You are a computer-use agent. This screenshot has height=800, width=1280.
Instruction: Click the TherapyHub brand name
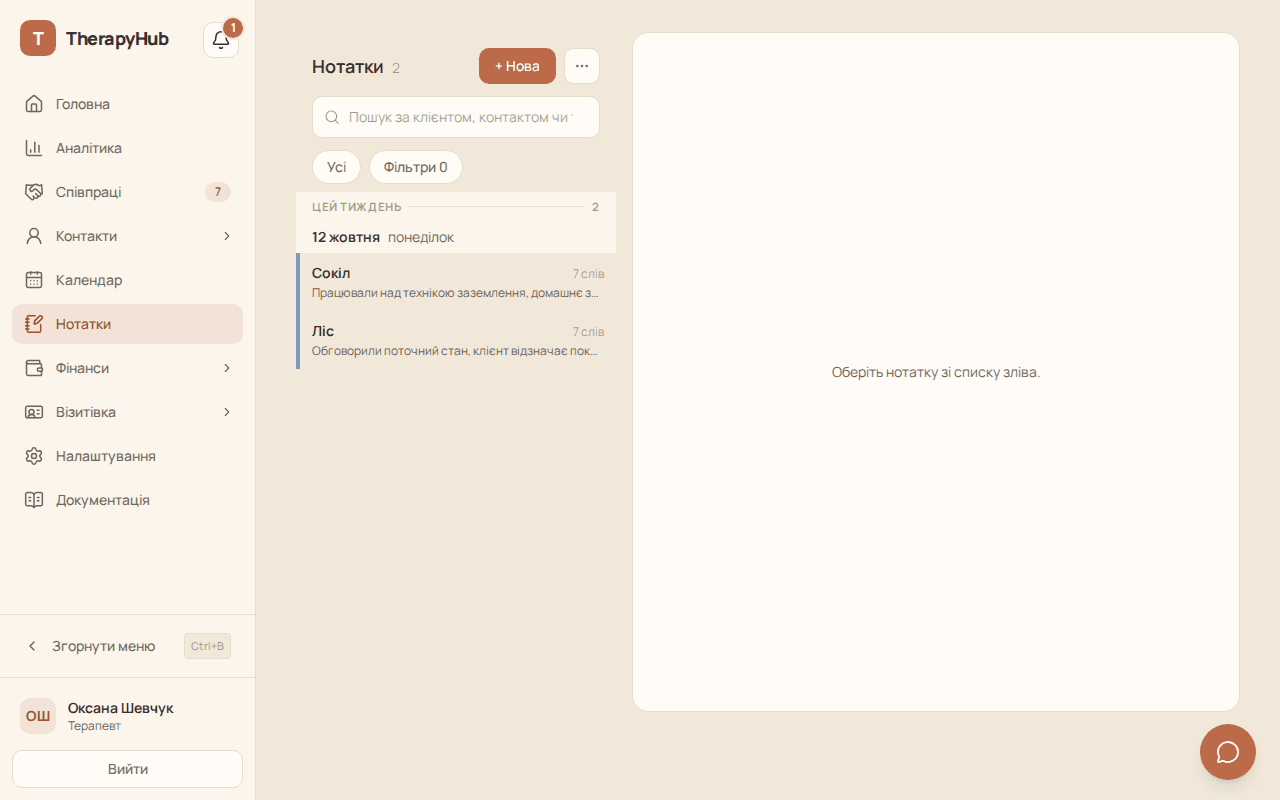(x=117, y=39)
